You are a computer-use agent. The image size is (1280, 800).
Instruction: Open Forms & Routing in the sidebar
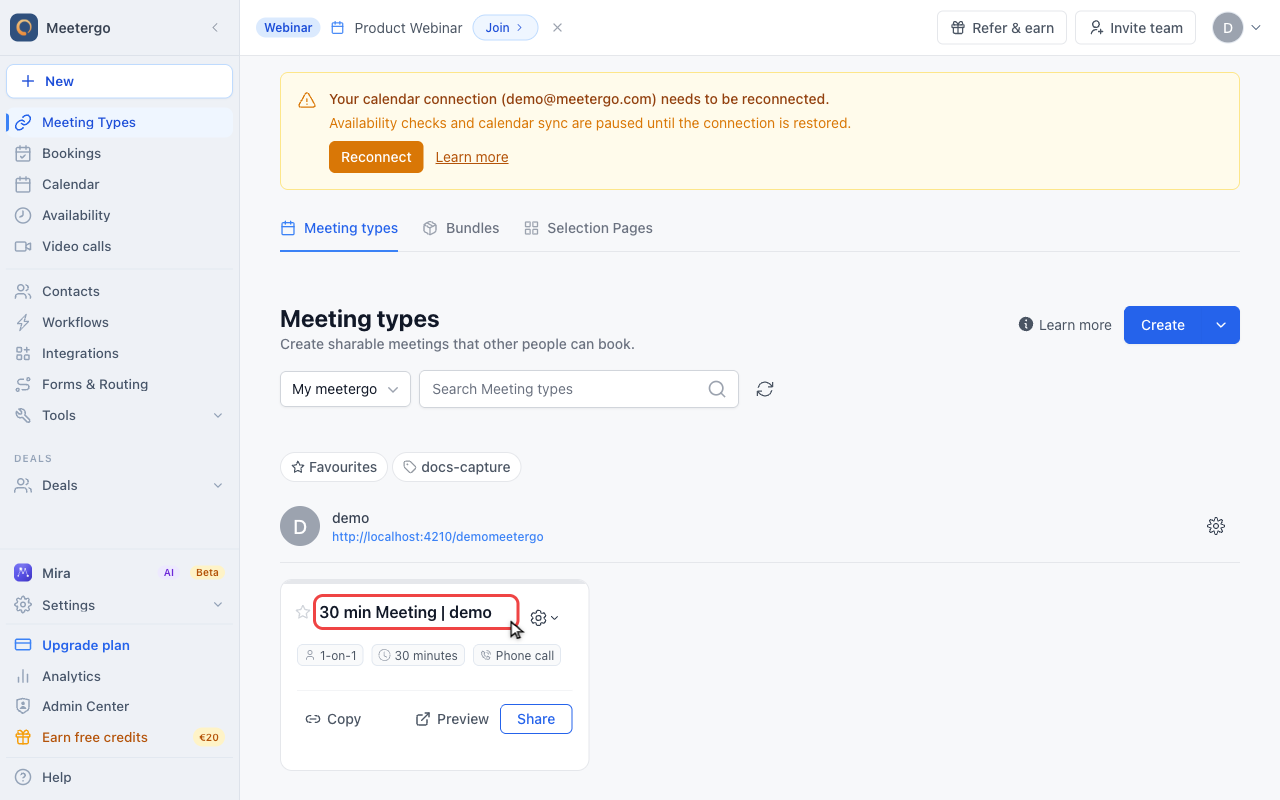(120, 384)
